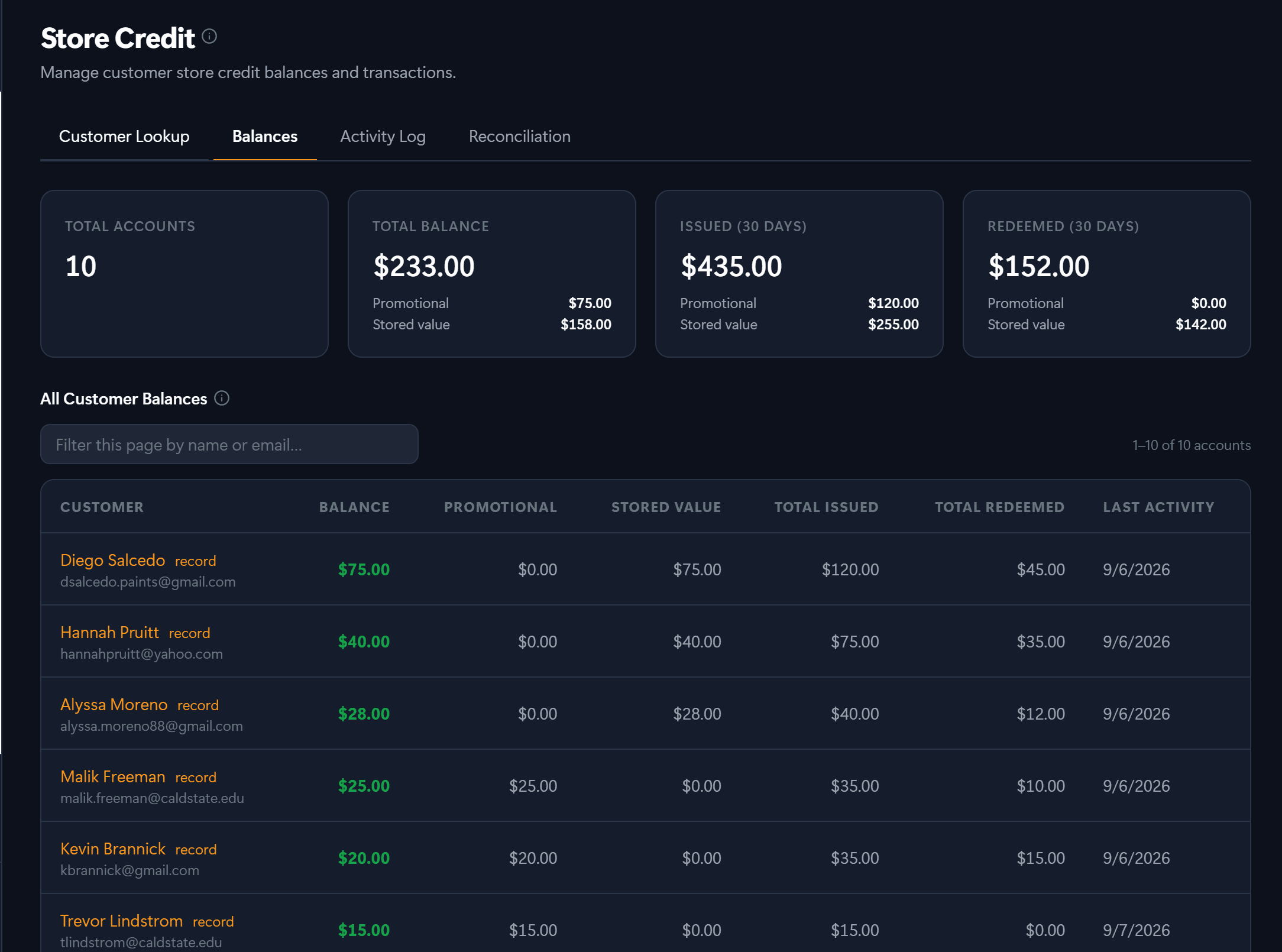This screenshot has height=952, width=1282.
Task: Click Hannah Pruitt's $40.00 green balance
Action: coord(364,641)
